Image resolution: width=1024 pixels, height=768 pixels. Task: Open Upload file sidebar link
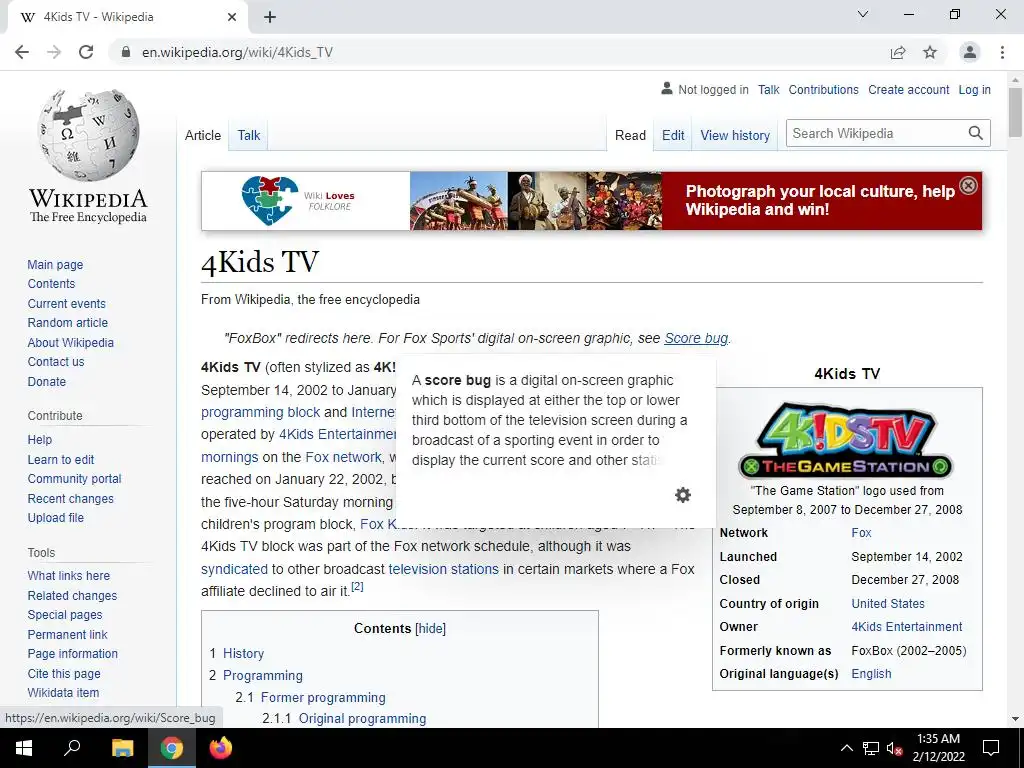tap(56, 517)
